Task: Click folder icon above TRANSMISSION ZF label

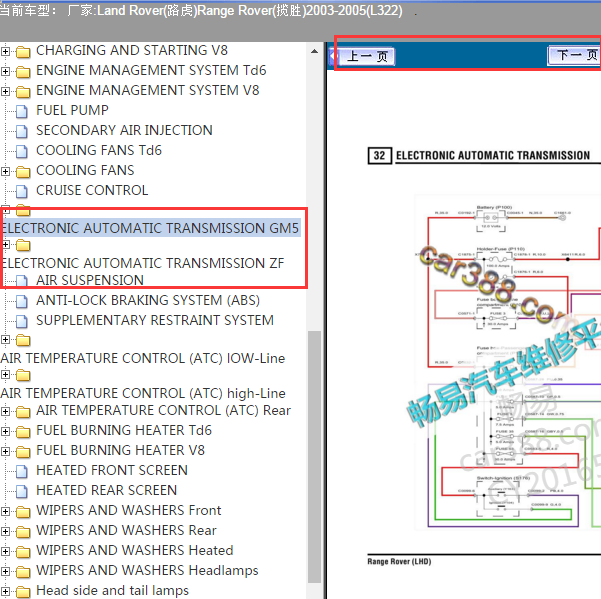Action: (x=23, y=245)
